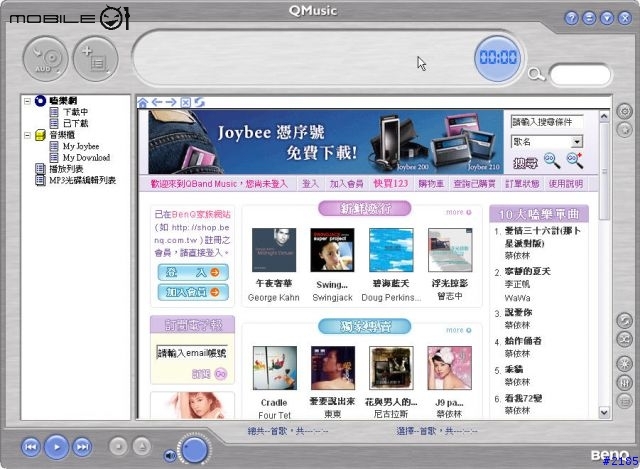Click the visualization starburst side button
Image resolution: width=640 pixels, height=469 pixels.
(624, 363)
